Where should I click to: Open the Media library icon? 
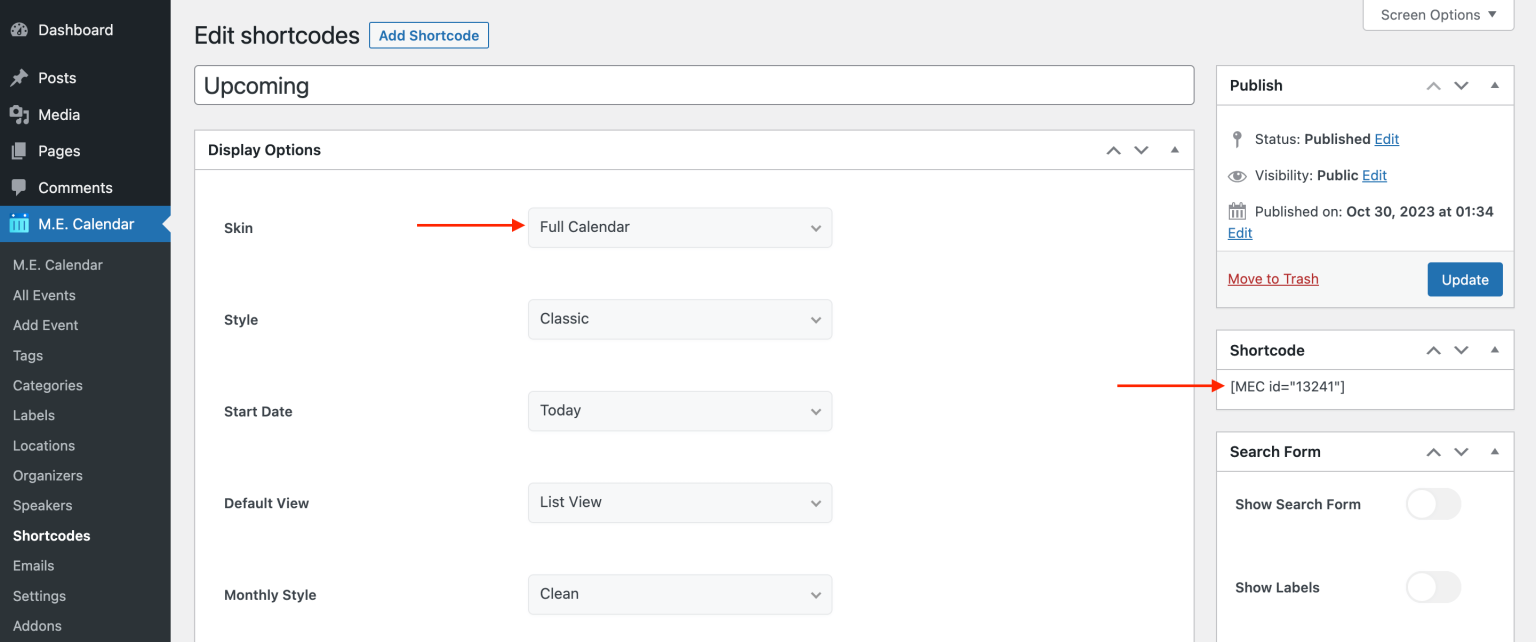[x=19, y=115]
